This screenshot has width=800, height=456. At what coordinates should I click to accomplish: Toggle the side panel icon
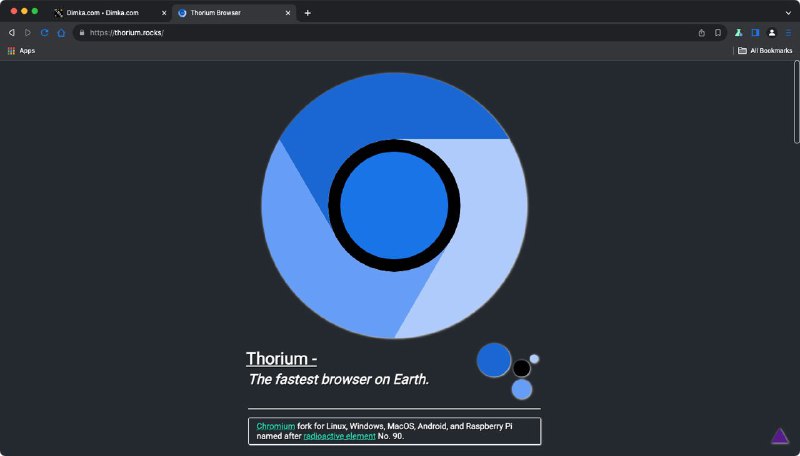[755, 33]
